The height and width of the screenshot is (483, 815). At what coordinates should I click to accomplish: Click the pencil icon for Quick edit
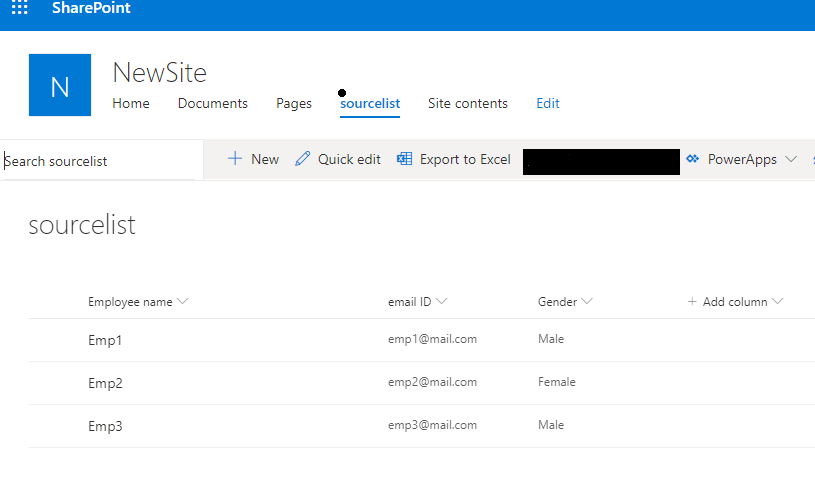click(303, 159)
